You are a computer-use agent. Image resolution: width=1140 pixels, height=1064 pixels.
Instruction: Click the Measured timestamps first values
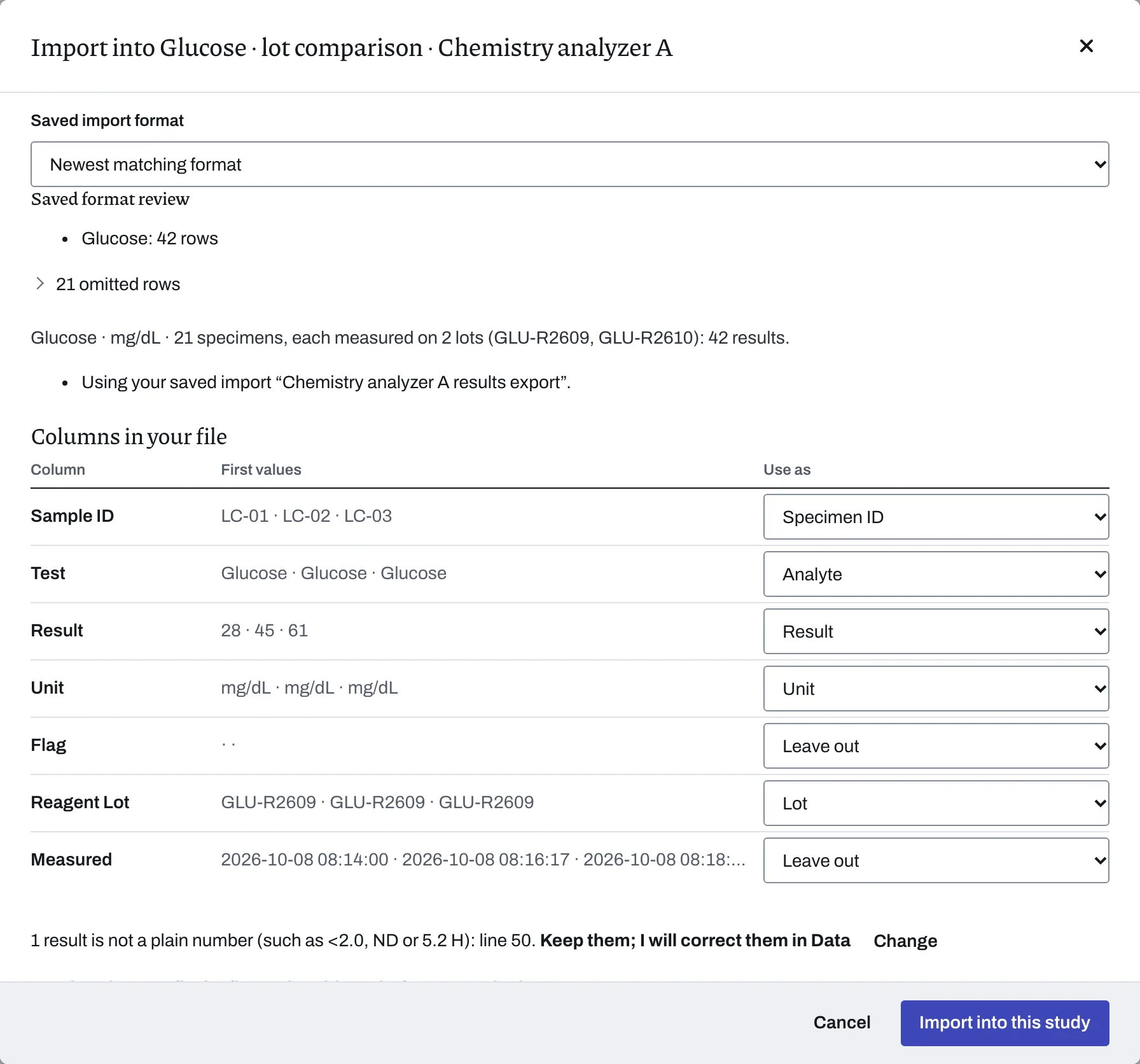[483, 860]
